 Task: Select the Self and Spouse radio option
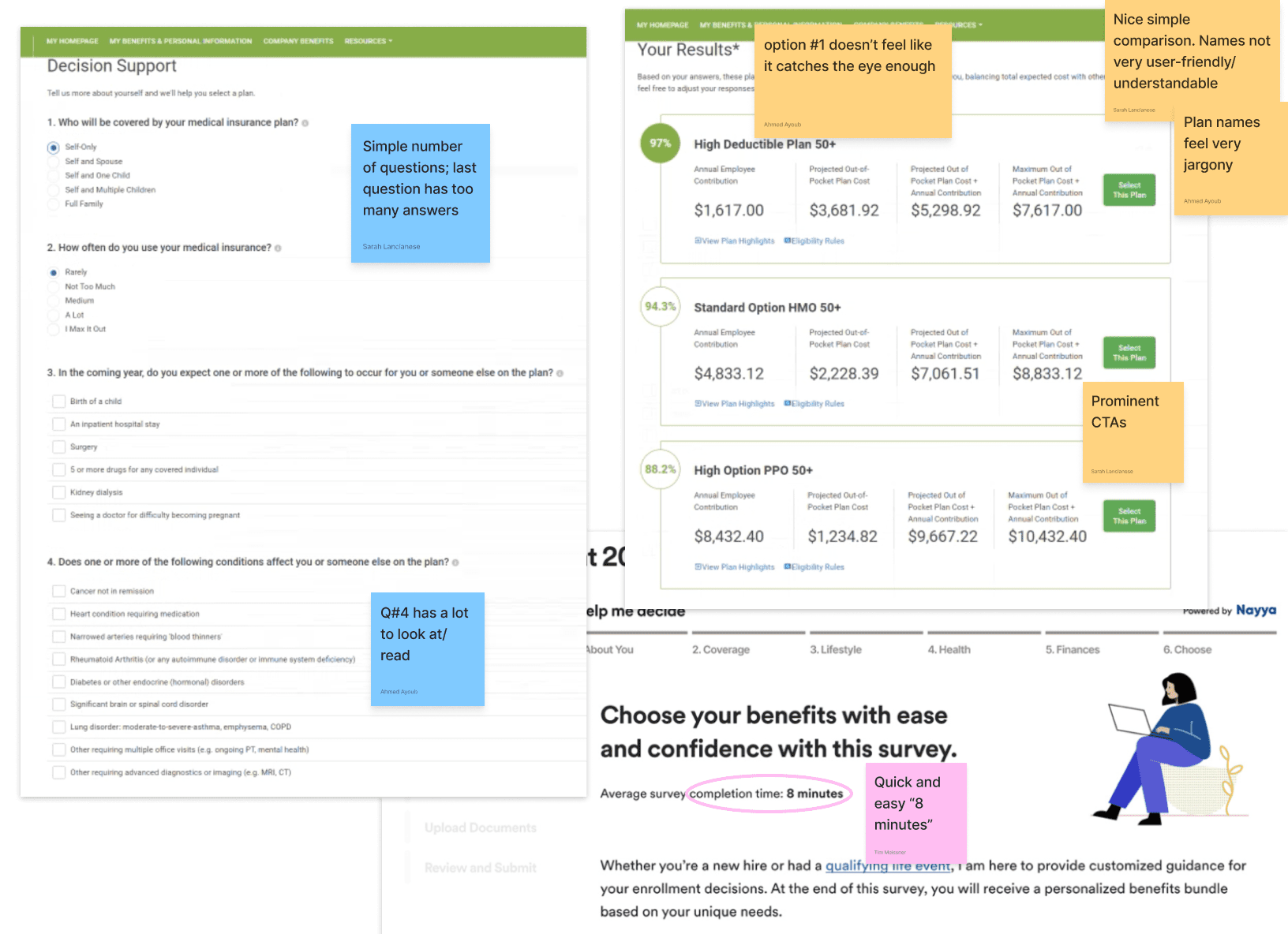click(54, 162)
